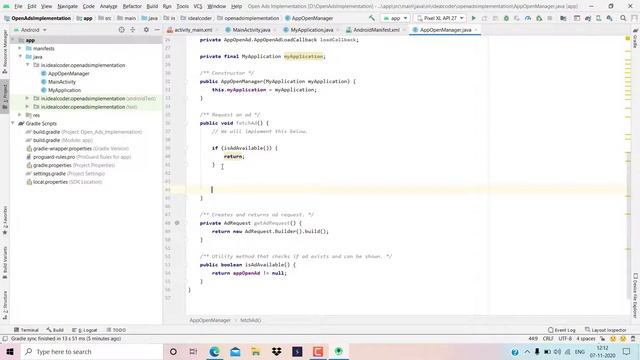Open Terminal tool window
The width and height of the screenshot is (640, 360).
pos(26,330)
